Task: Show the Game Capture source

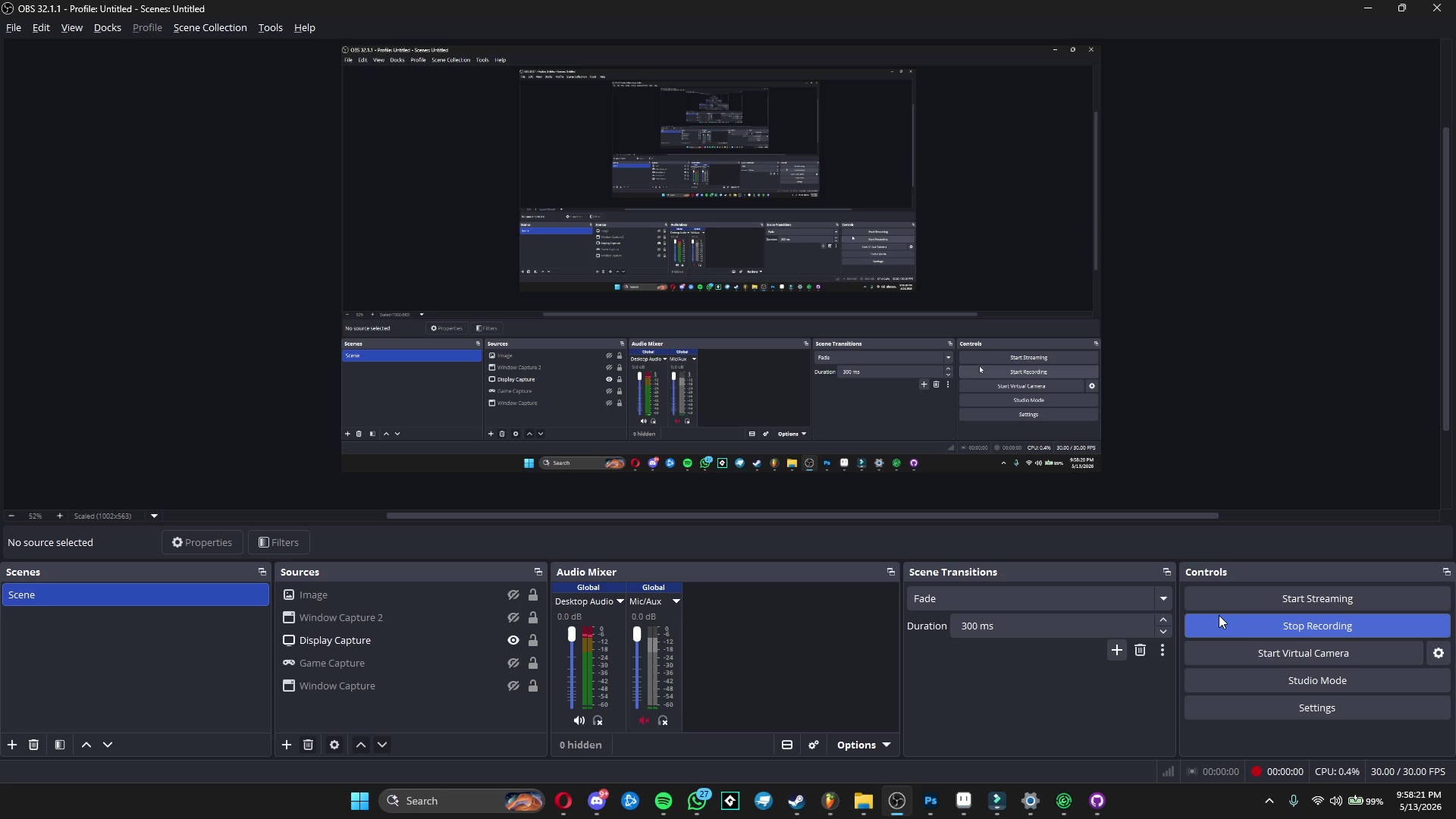Action: 513,663
